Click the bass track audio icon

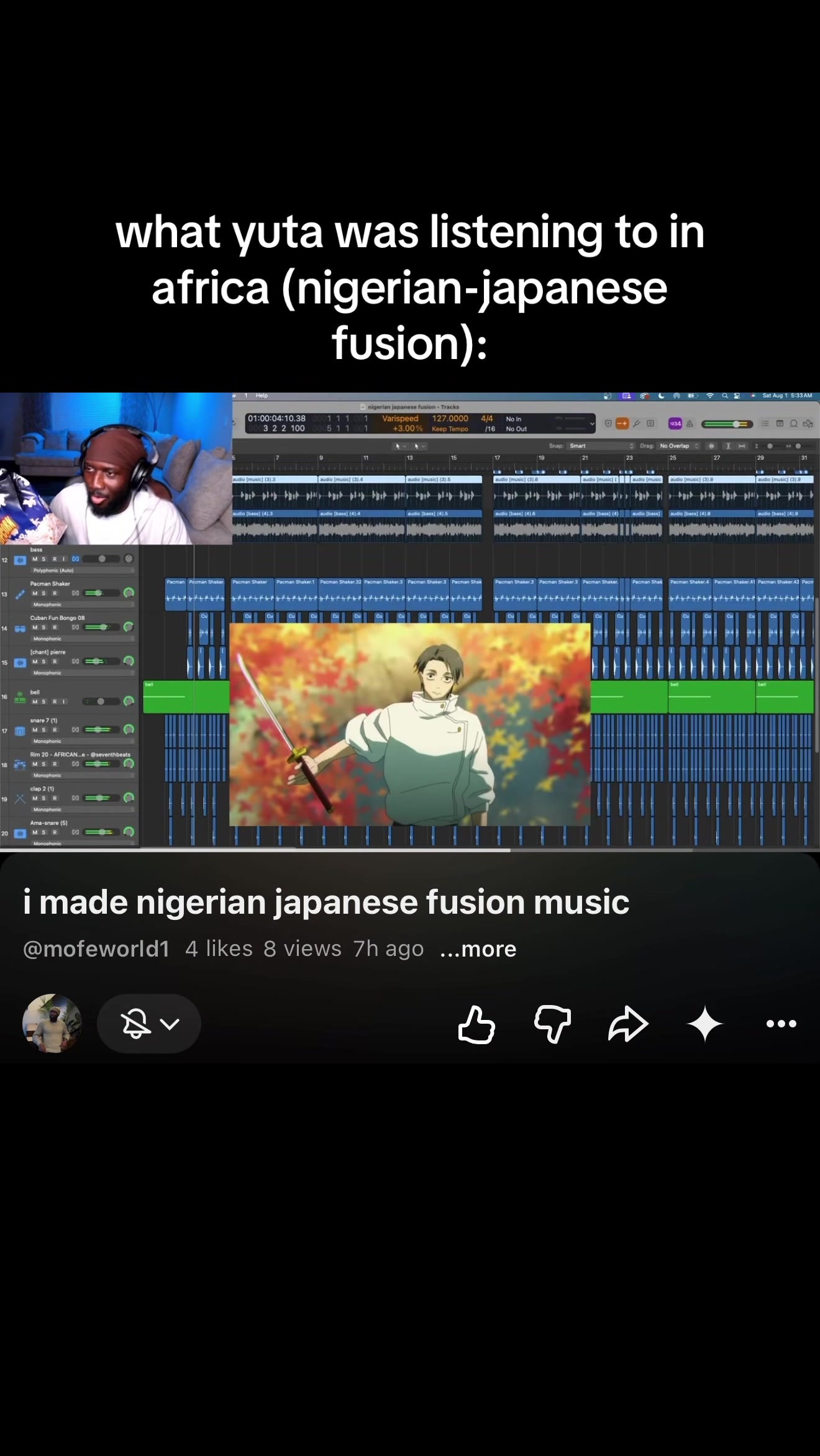(x=20, y=560)
